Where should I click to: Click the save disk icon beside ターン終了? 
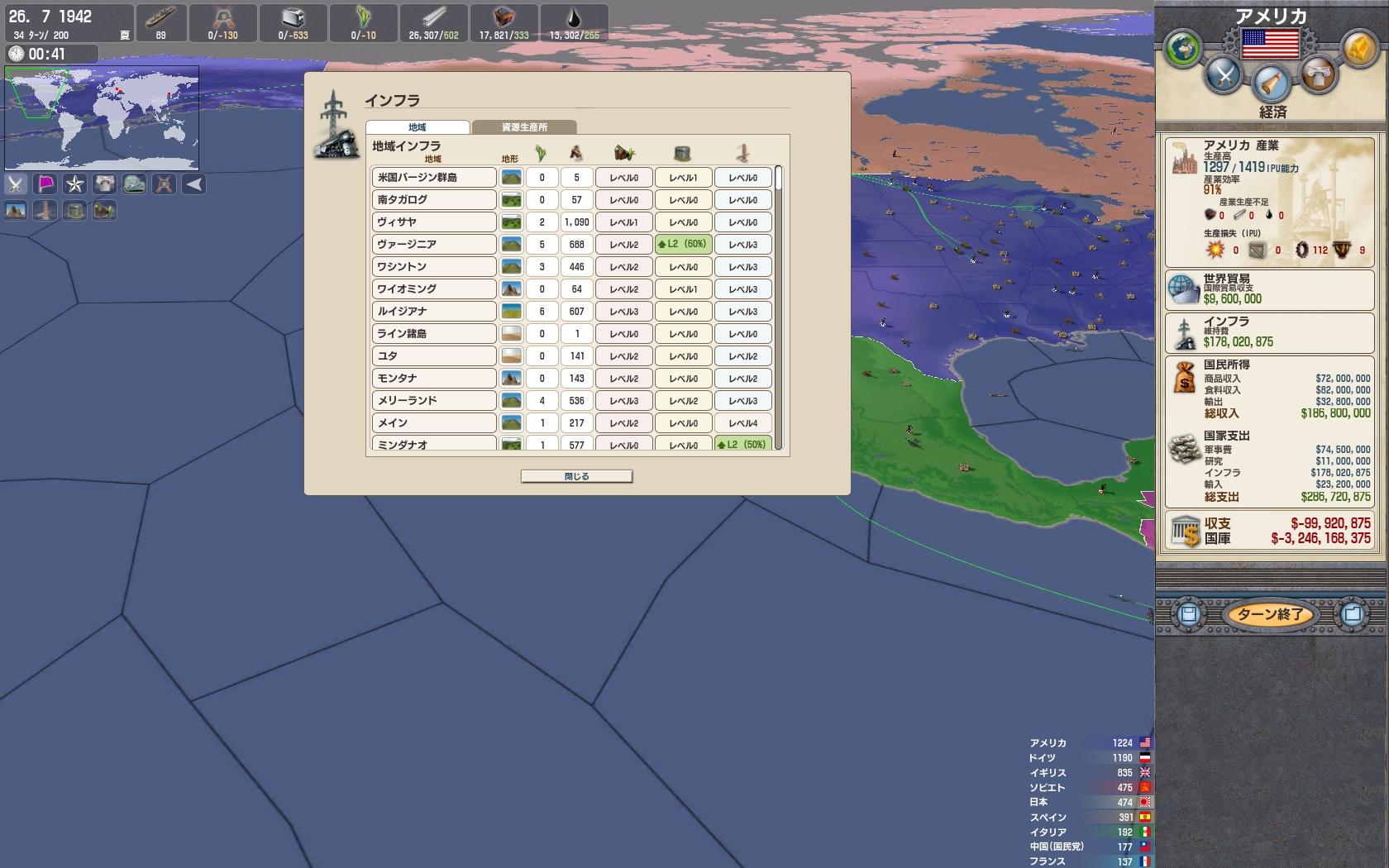tap(1189, 614)
